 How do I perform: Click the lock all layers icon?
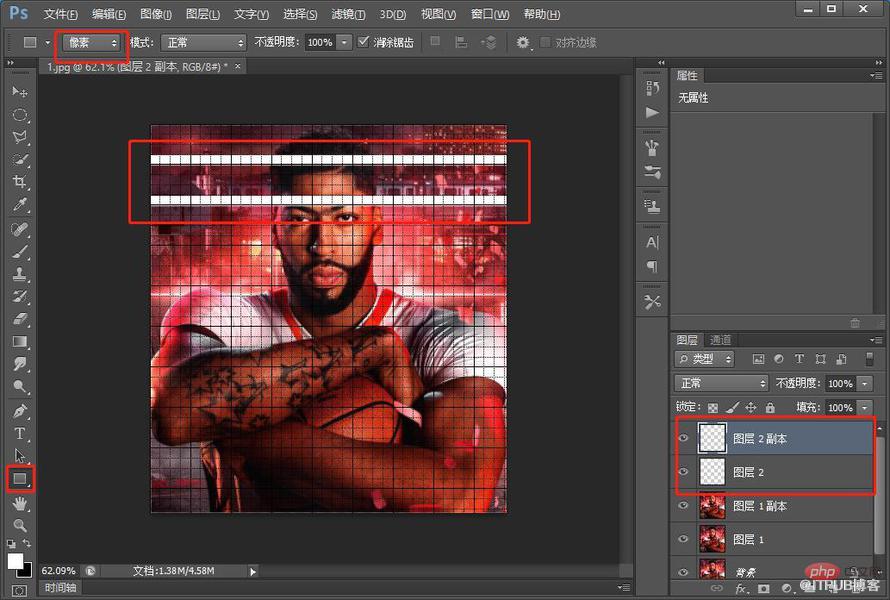(770, 408)
